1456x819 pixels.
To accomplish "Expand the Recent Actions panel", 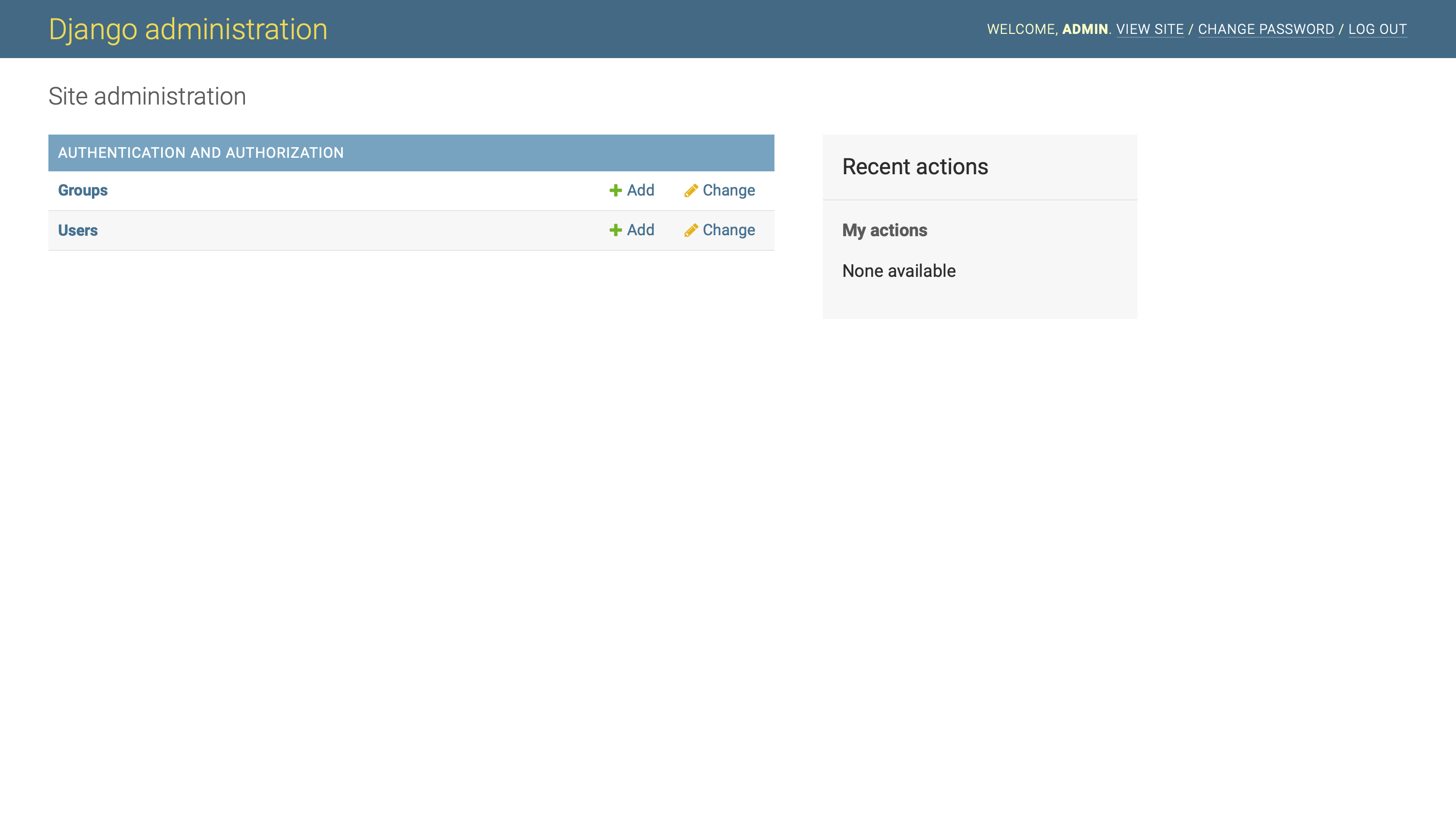I will coord(914,166).
